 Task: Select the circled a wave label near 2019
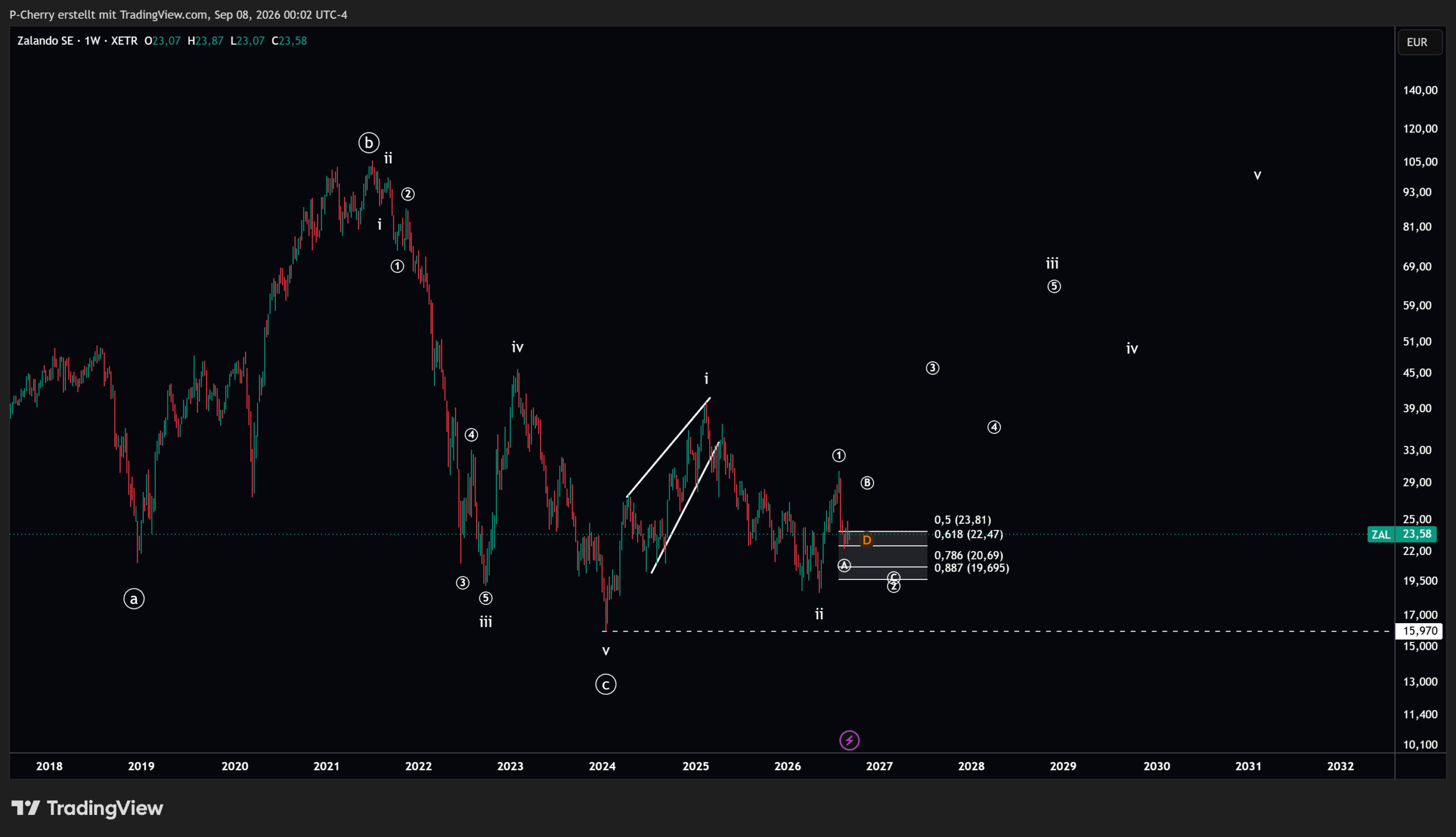click(x=134, y=599)
